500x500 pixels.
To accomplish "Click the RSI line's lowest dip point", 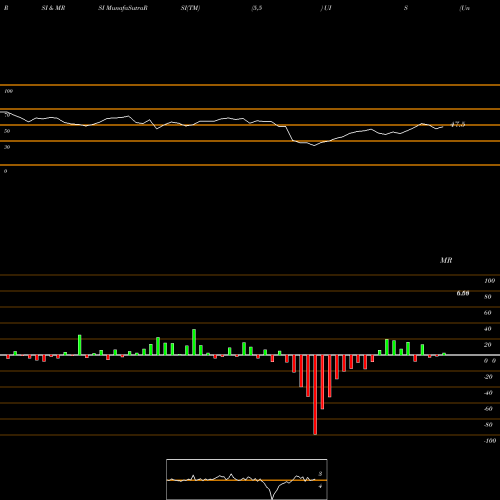I will tap(314, 146).
